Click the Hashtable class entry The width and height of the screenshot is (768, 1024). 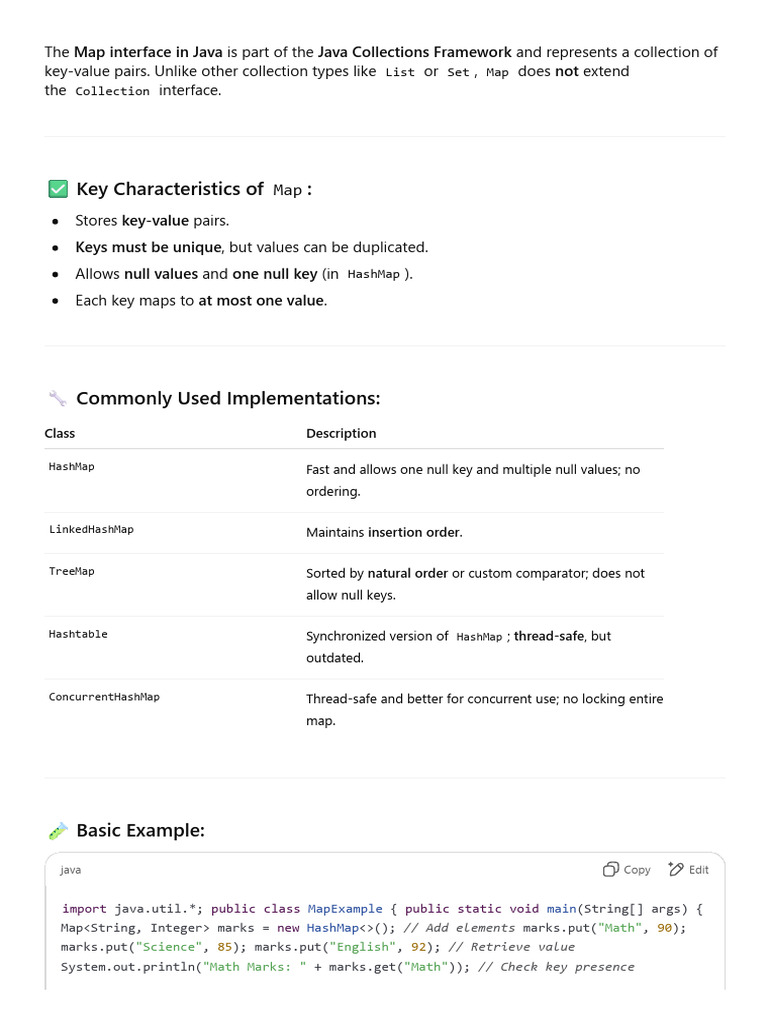pos(78,635)
